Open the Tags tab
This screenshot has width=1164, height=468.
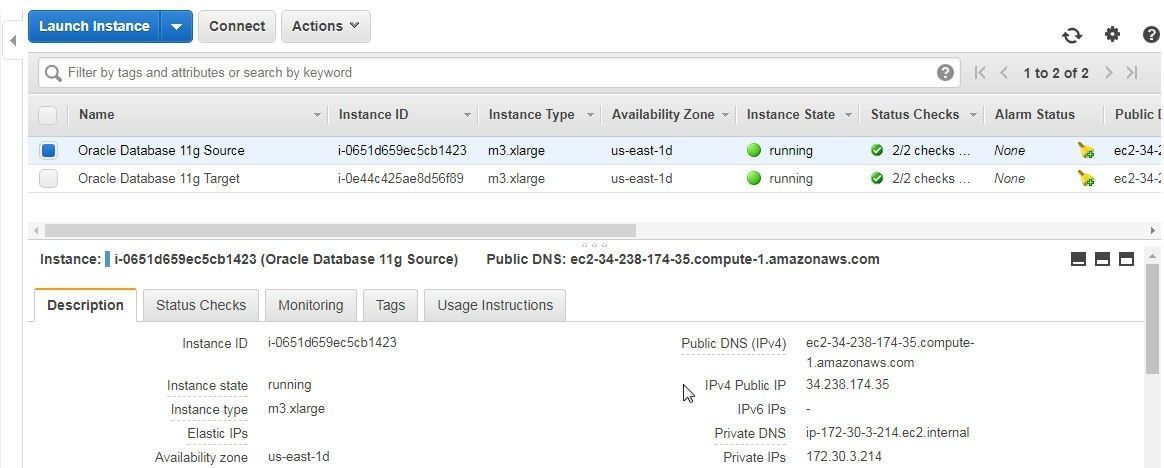390,305
